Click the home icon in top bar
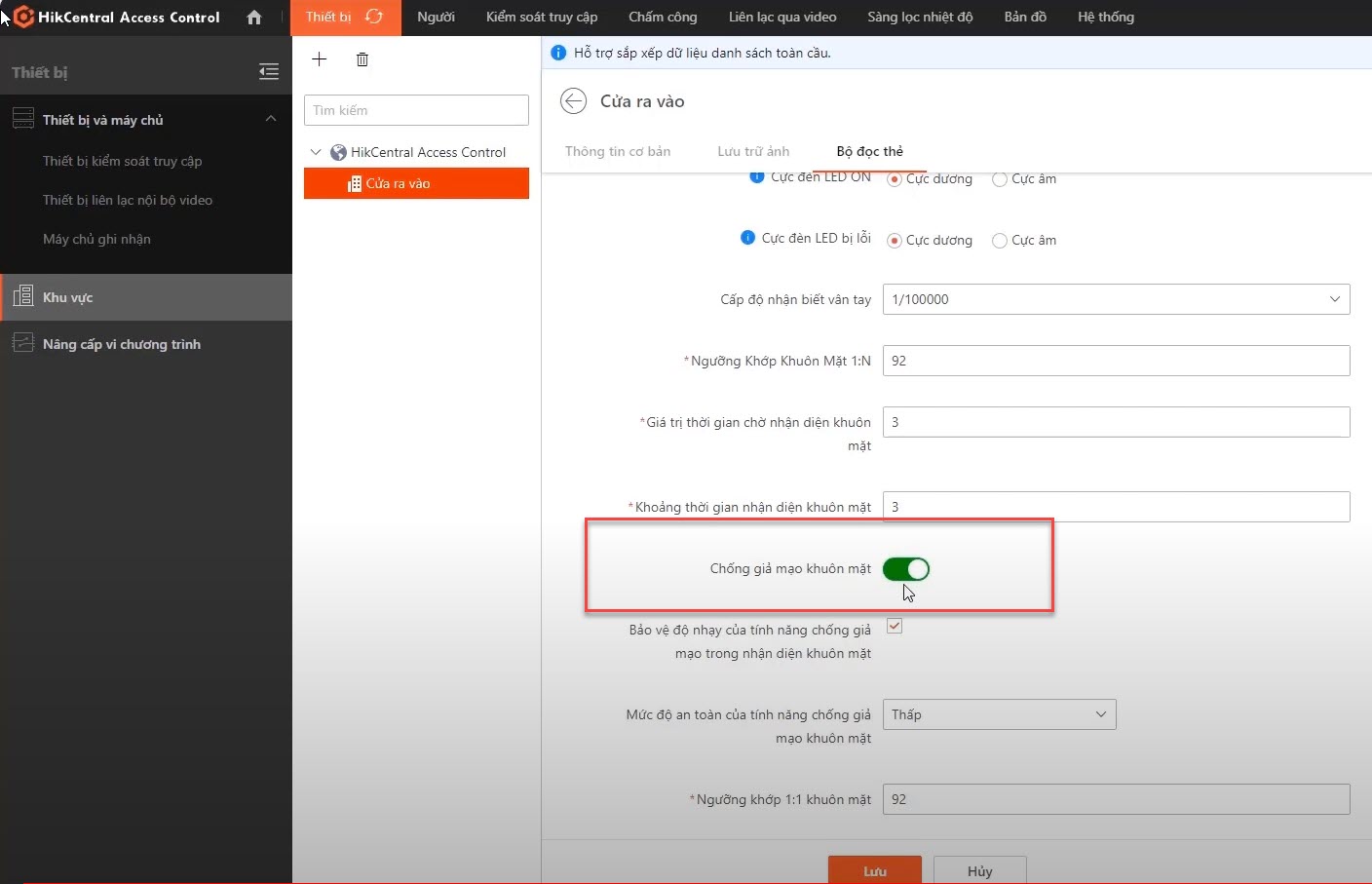Viewport: 1372px width, 884px height. (254, 18)
